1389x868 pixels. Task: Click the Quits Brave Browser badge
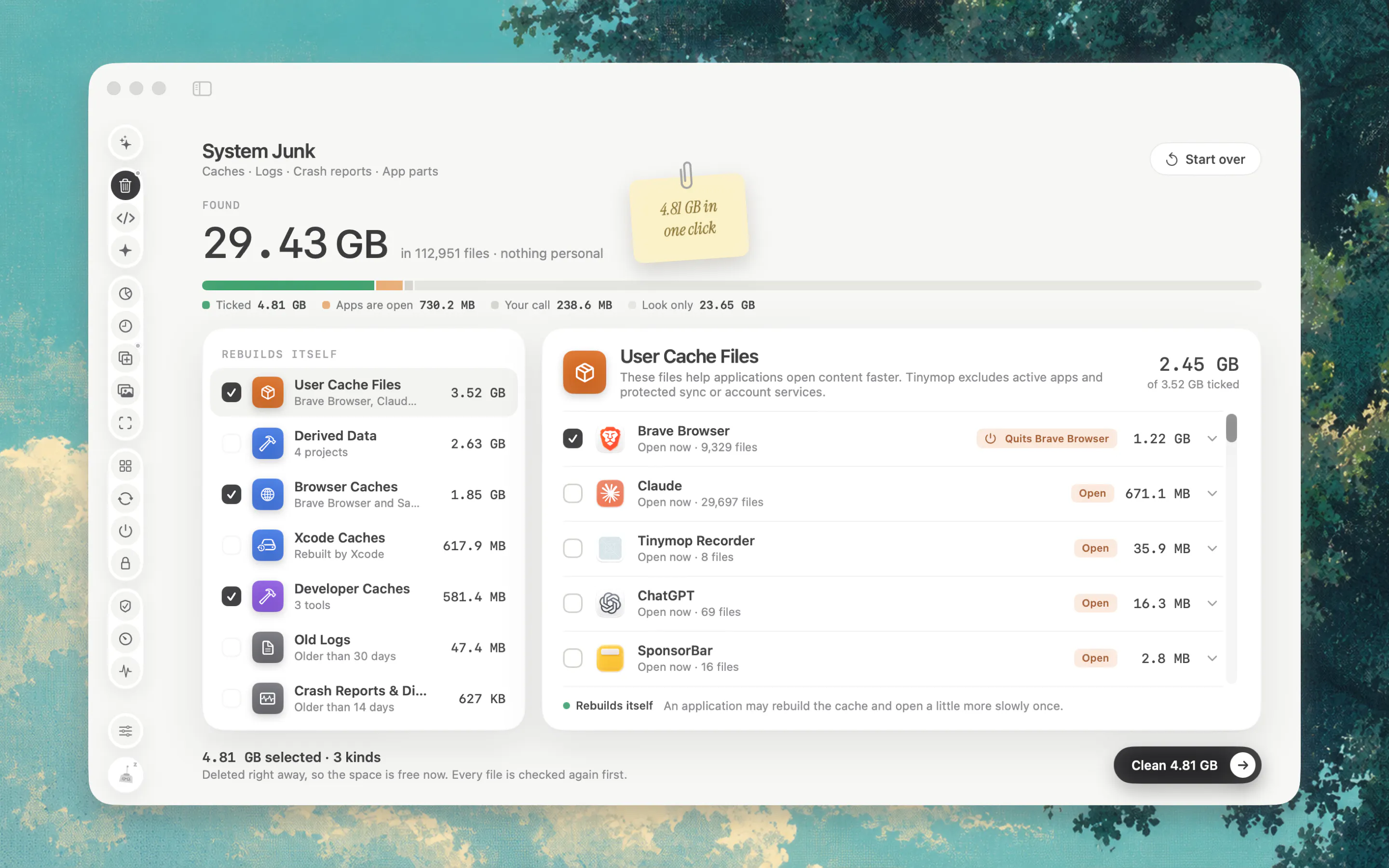[x=1047, y=439]
